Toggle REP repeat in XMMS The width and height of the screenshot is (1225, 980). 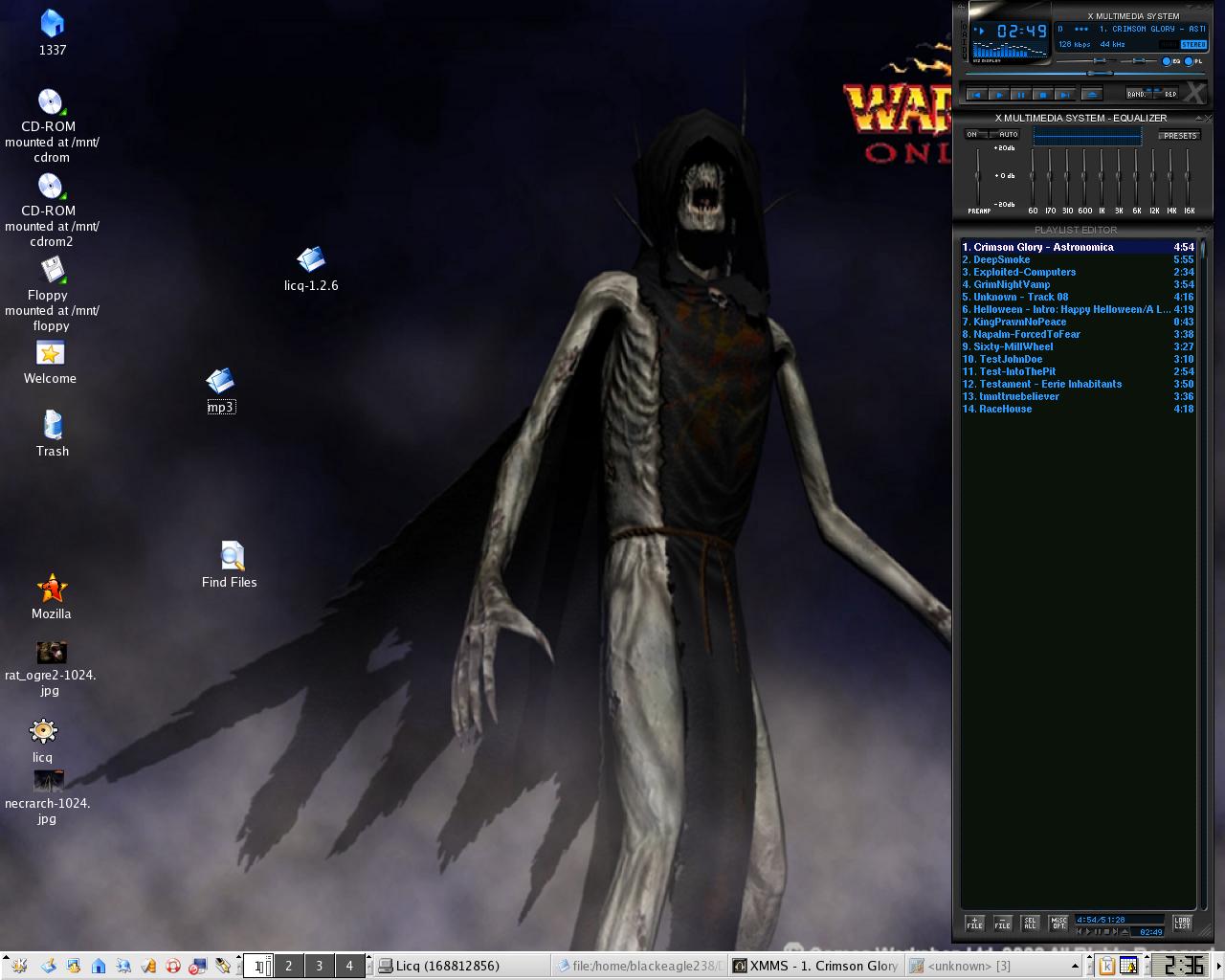[1166, 93]
